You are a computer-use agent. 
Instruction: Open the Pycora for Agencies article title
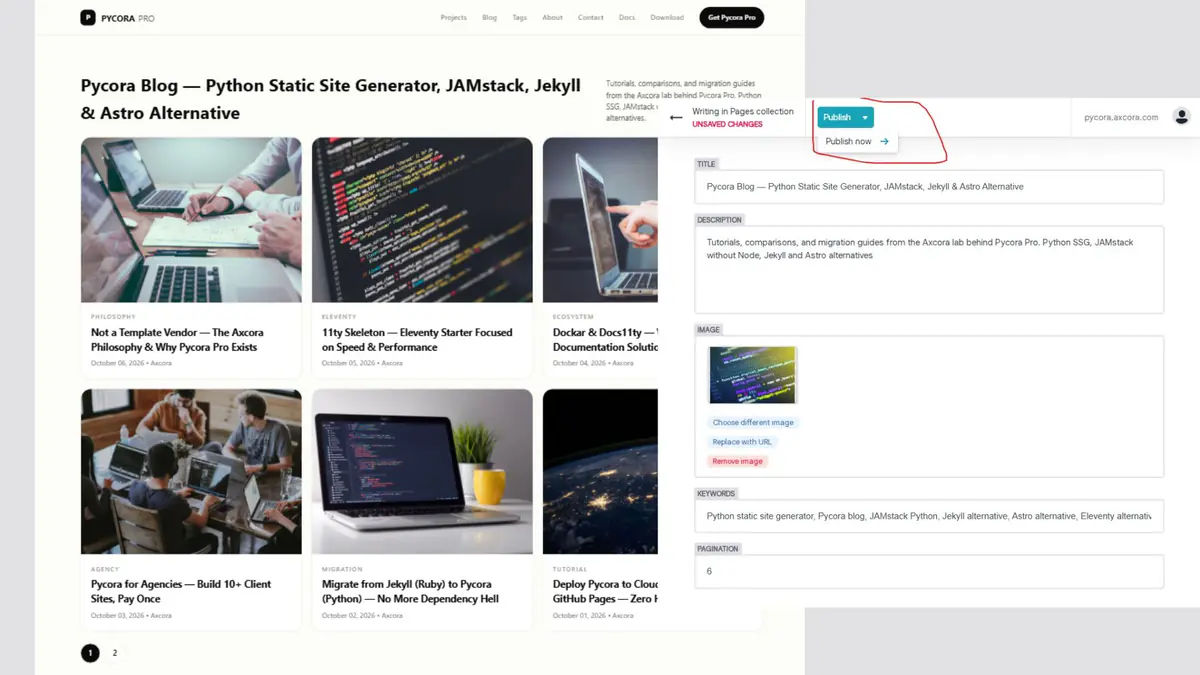[x=181, y=591]
